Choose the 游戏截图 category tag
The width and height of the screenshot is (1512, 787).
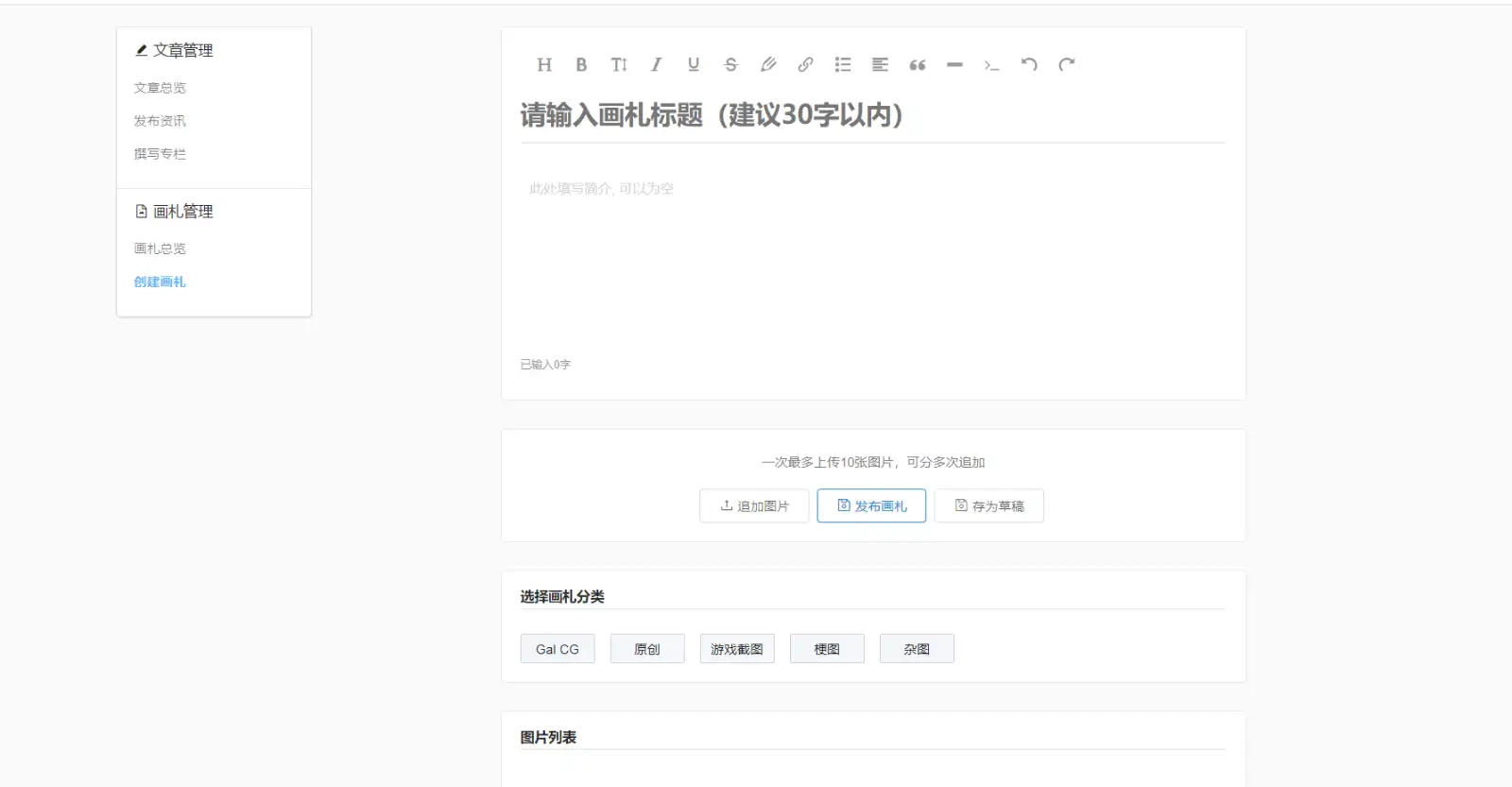coord(737,649)
